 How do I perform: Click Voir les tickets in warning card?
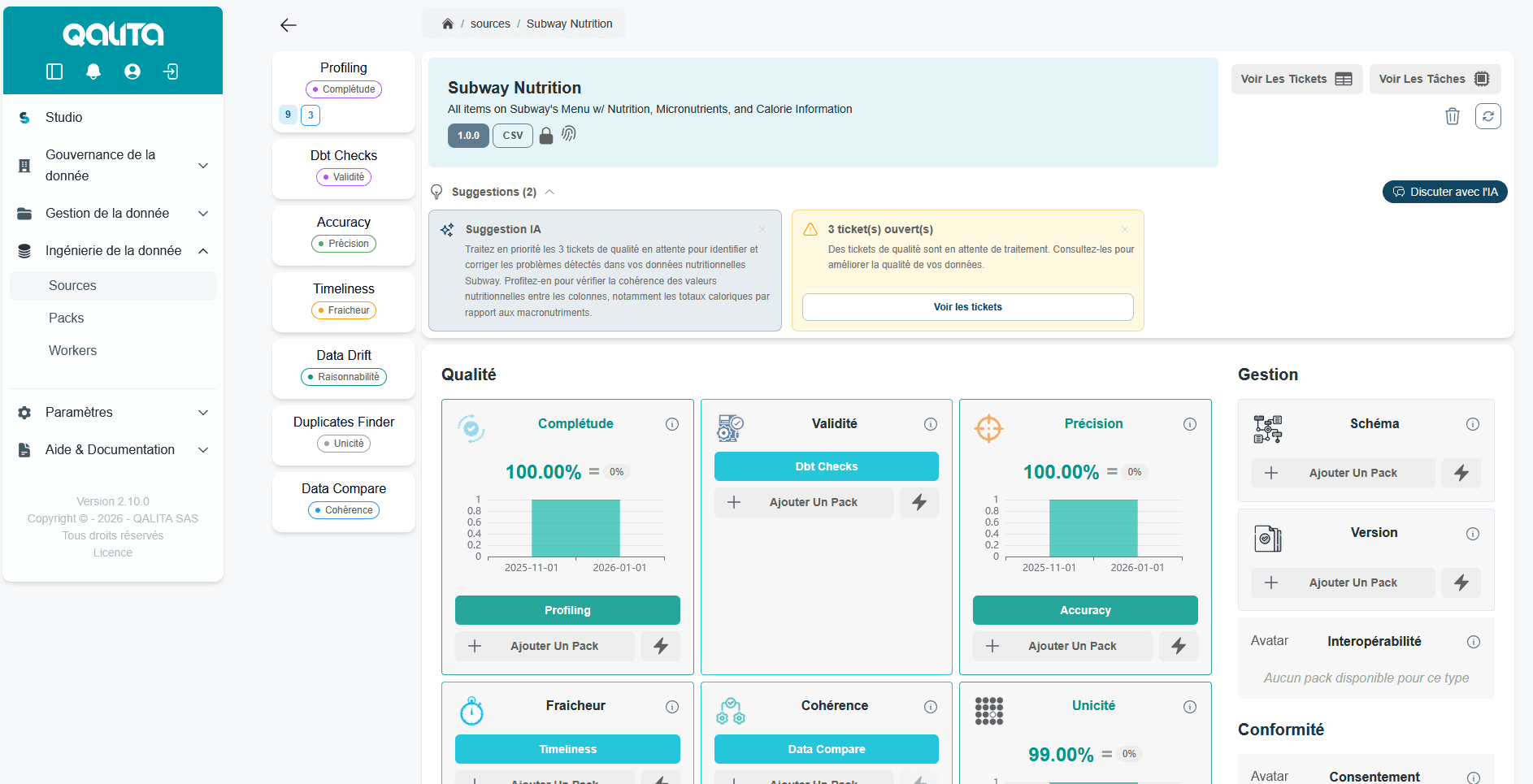coord(967,307)
